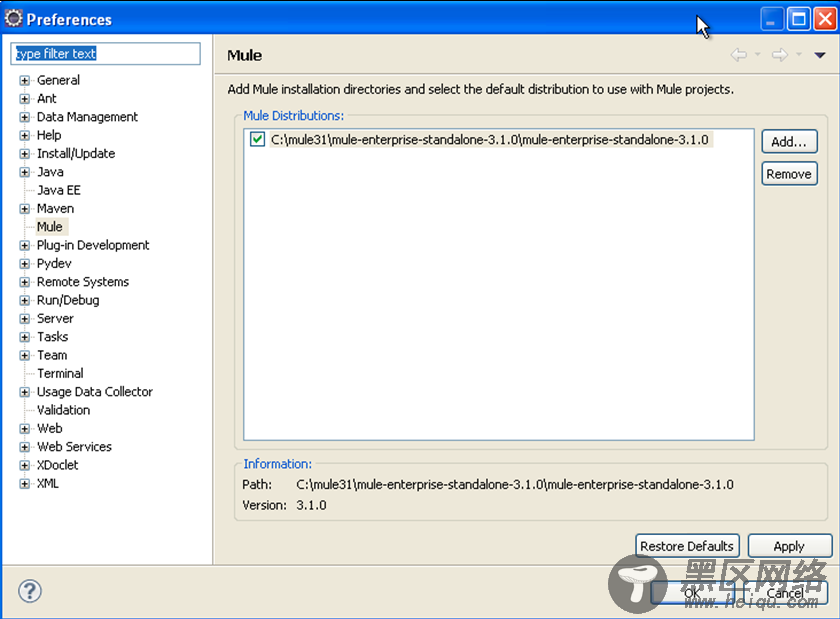The width and height of the screenshot is (840, 619).
Task: Expand the XDoclet tree node
Action: coord(24,465)
